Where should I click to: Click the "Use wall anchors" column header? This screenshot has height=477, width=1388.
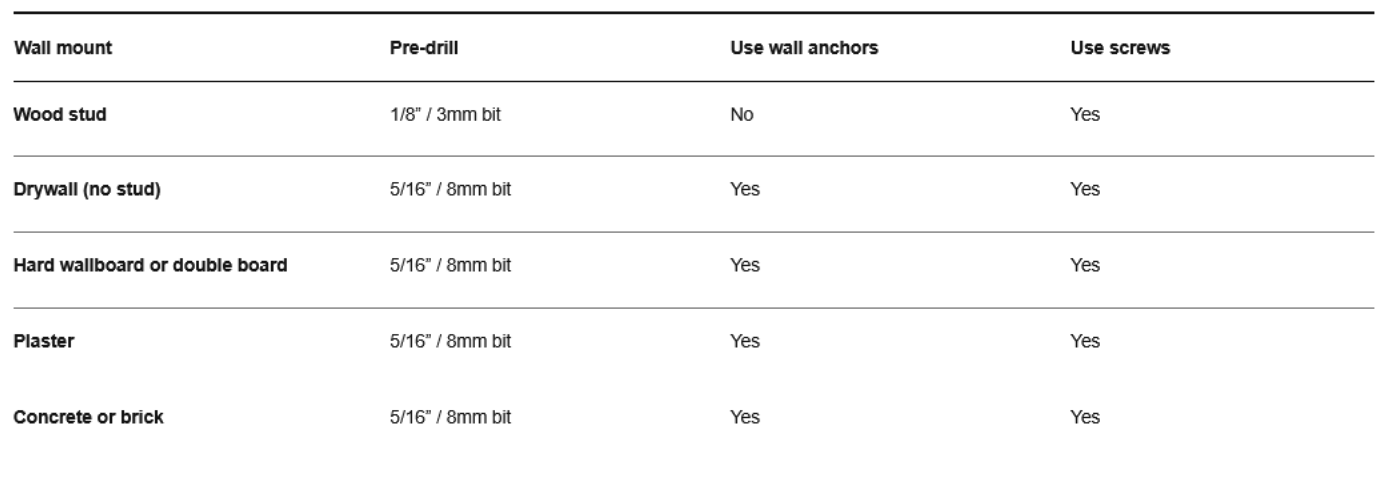(x=804, y=48)
